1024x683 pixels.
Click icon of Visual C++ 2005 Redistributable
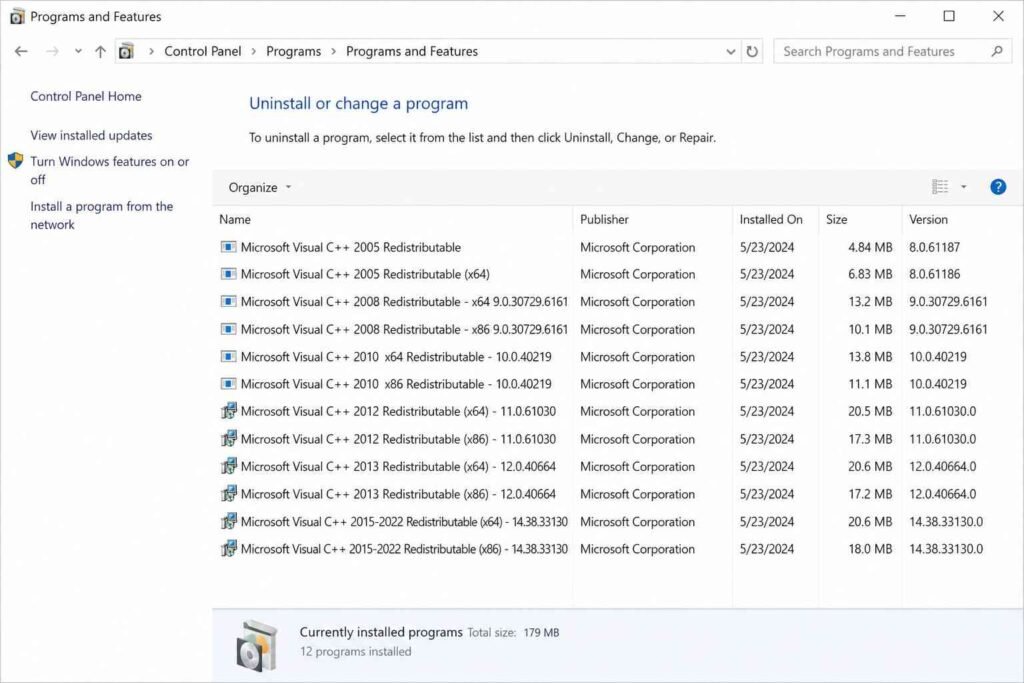[x=228, y=247]
